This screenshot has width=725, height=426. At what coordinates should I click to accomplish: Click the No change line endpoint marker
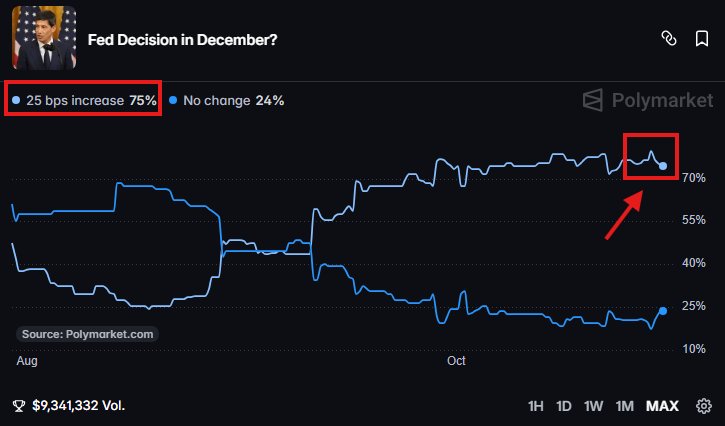(663, 311)
